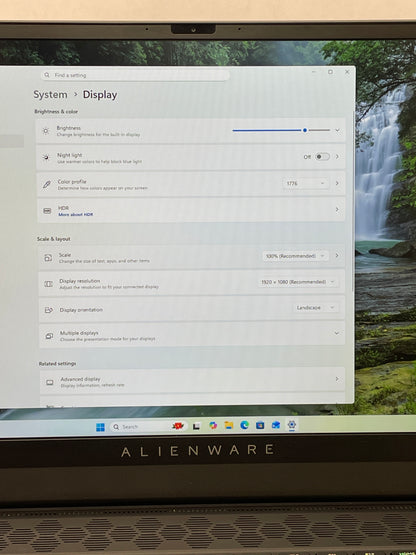
Task: Toggle Night light switch on
Action: point(323,156)
